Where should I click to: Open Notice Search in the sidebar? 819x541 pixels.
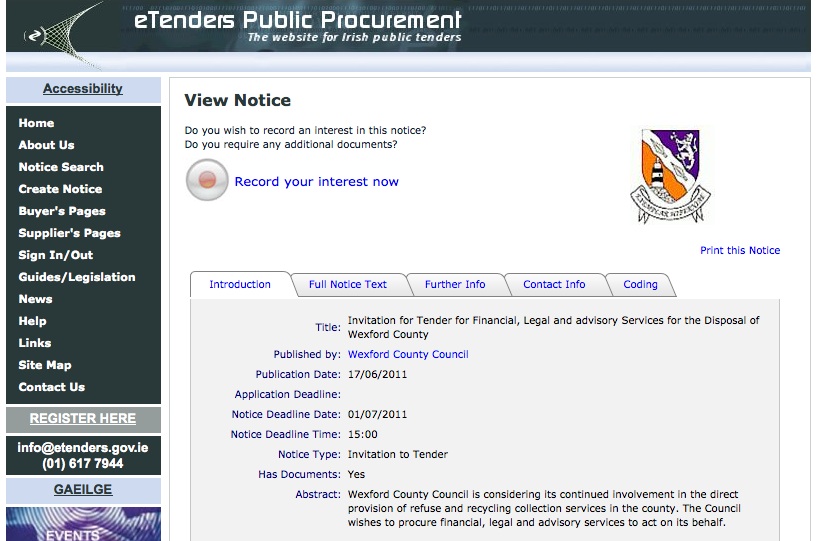coord(61,167)
